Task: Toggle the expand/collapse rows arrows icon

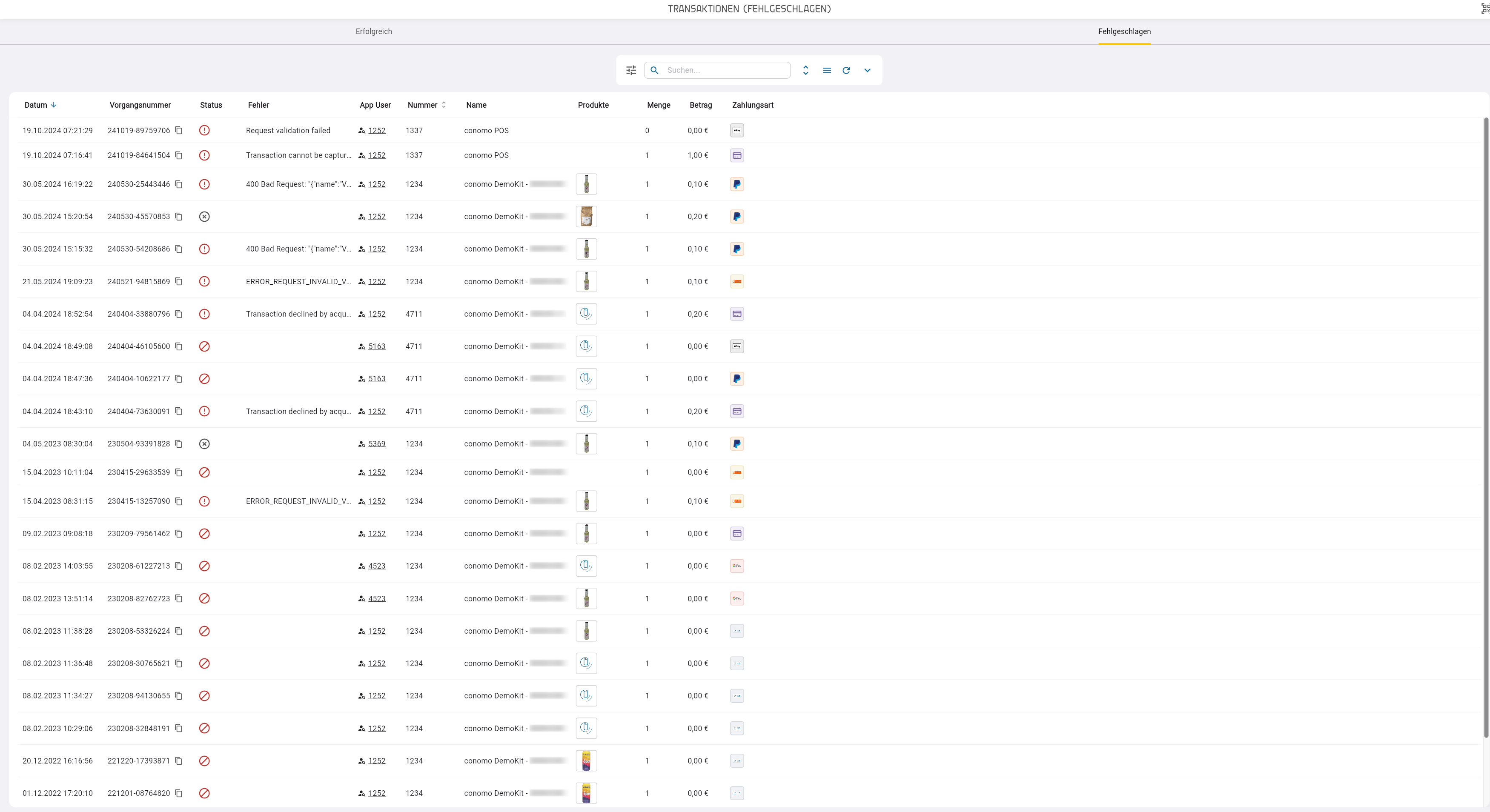Action: tap(806, 70)
